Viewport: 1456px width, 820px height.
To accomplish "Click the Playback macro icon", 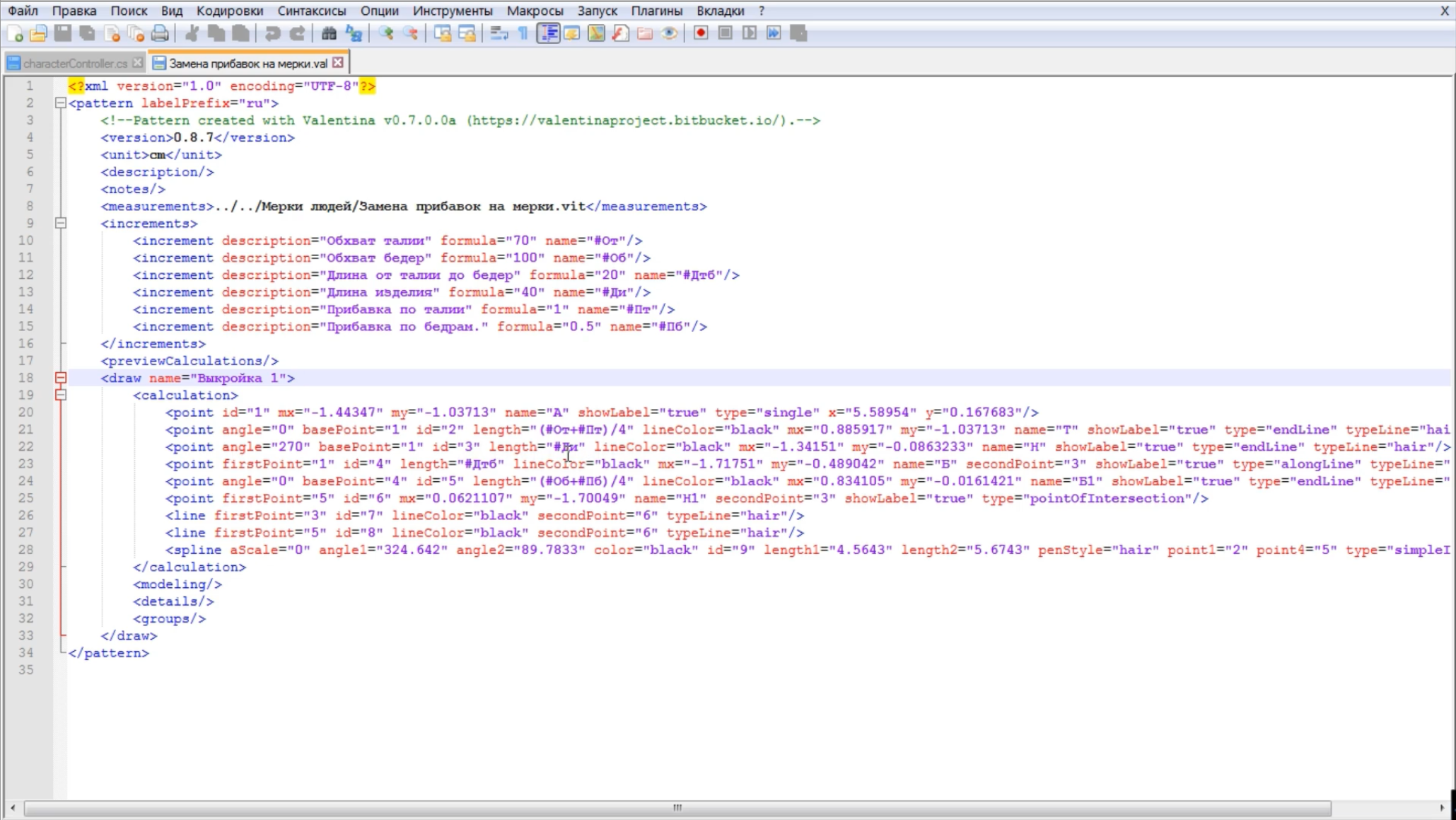I will tap(750, 33).
